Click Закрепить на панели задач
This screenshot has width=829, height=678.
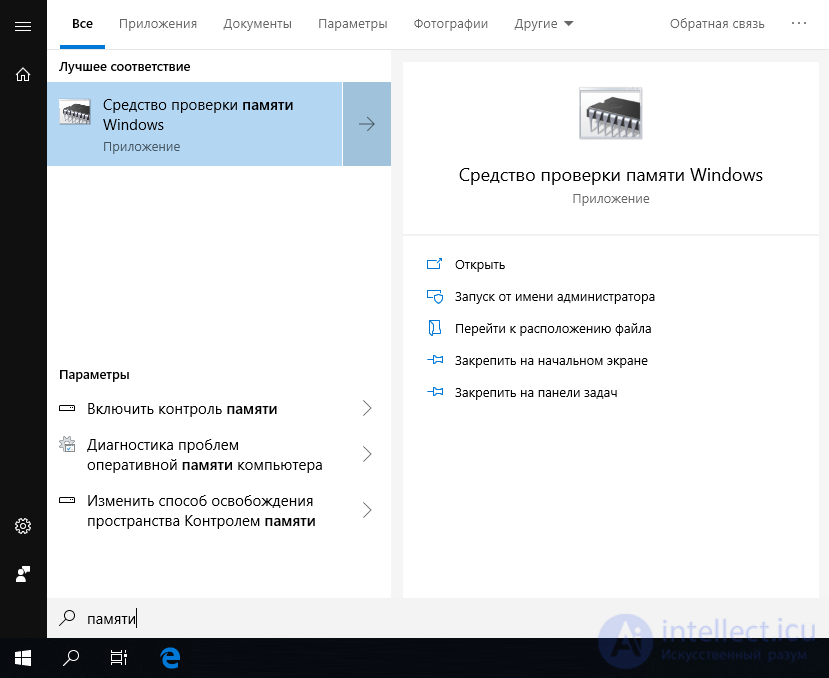536,392
